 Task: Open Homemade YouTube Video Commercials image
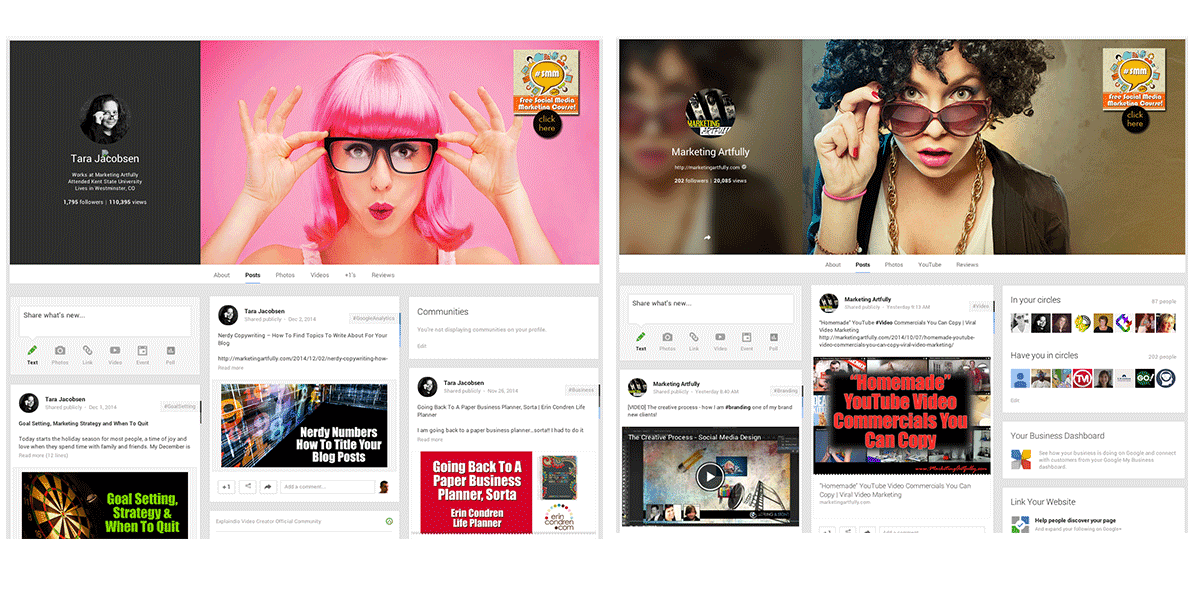coord(902,416)
